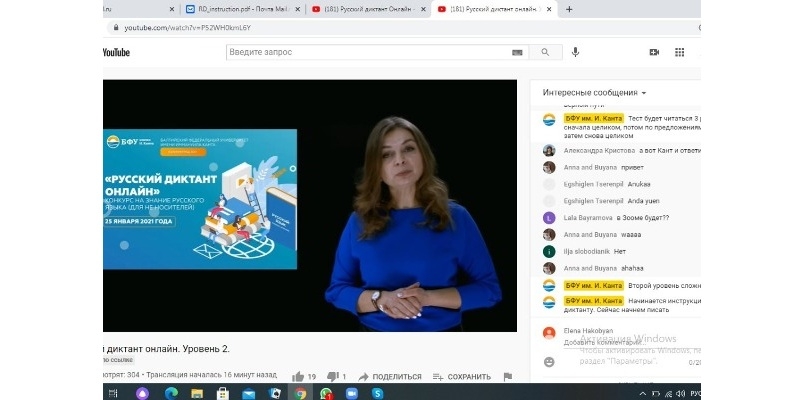This screenshot has width=800, height=400.
Task: Dislike the video with thumbs down
Action: 333,376
